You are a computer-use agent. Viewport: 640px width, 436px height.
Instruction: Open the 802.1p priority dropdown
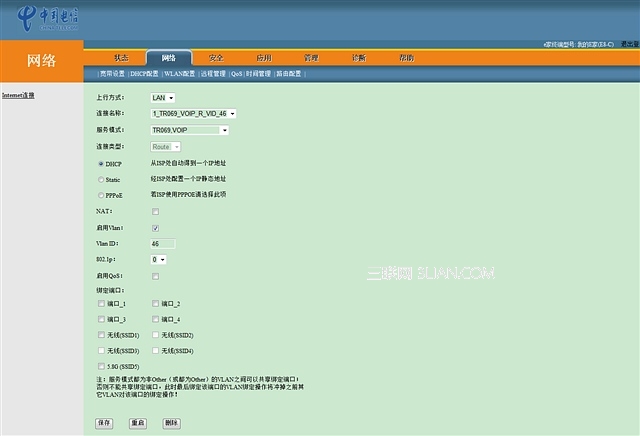(158, 259)
